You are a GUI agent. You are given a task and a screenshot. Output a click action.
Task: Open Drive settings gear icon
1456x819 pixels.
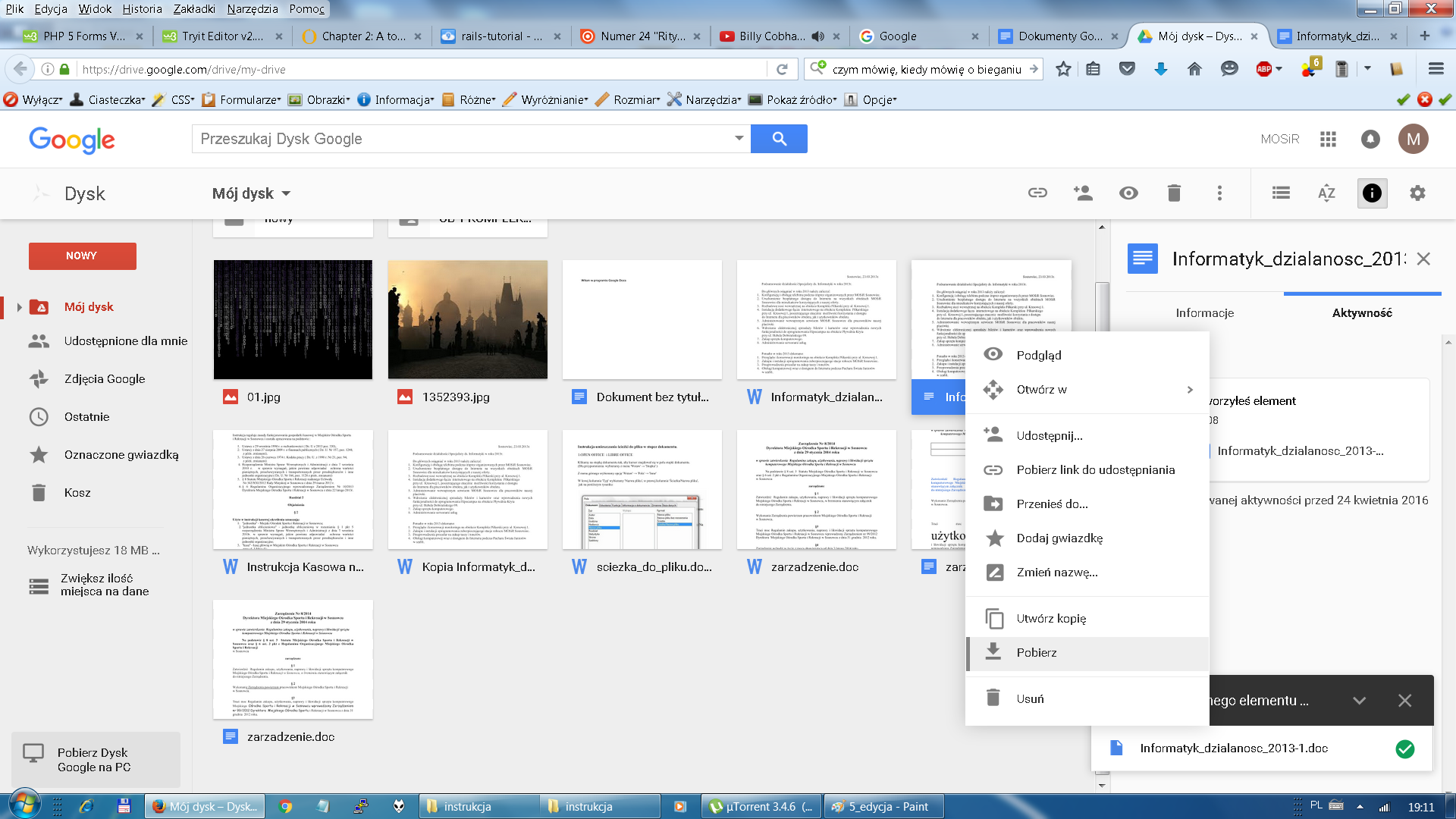point(1417,193)
